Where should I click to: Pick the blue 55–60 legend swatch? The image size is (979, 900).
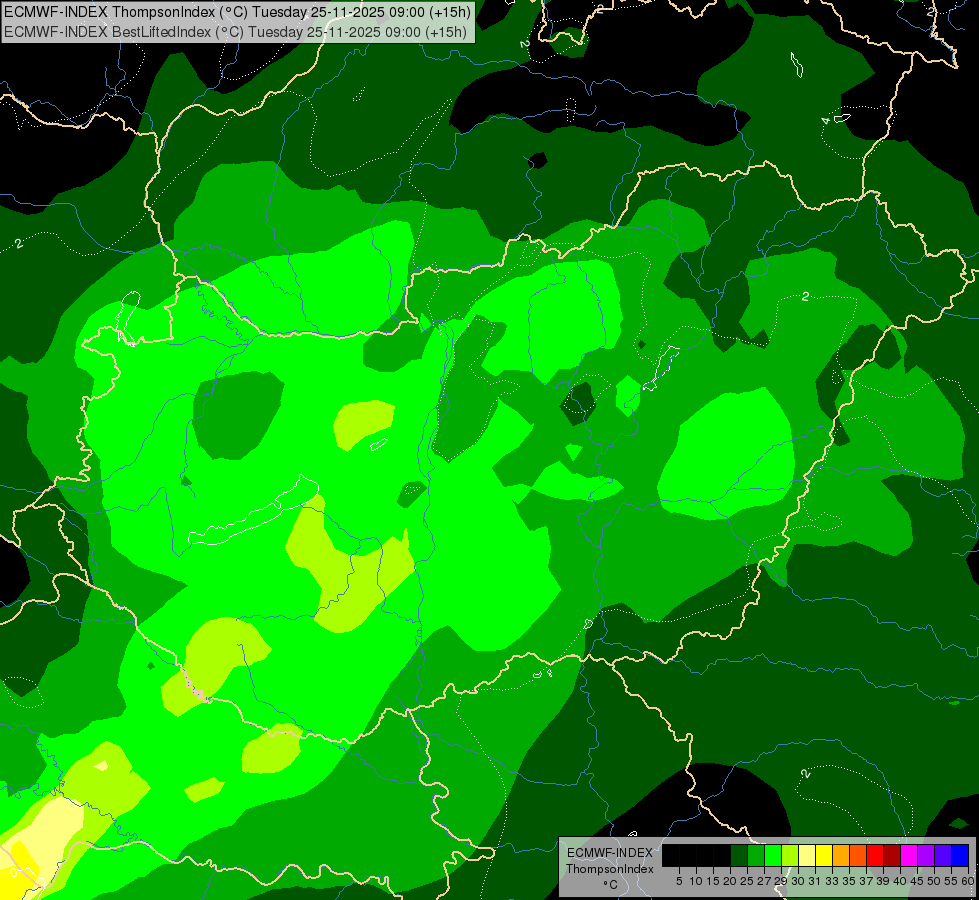click(960, 855)
